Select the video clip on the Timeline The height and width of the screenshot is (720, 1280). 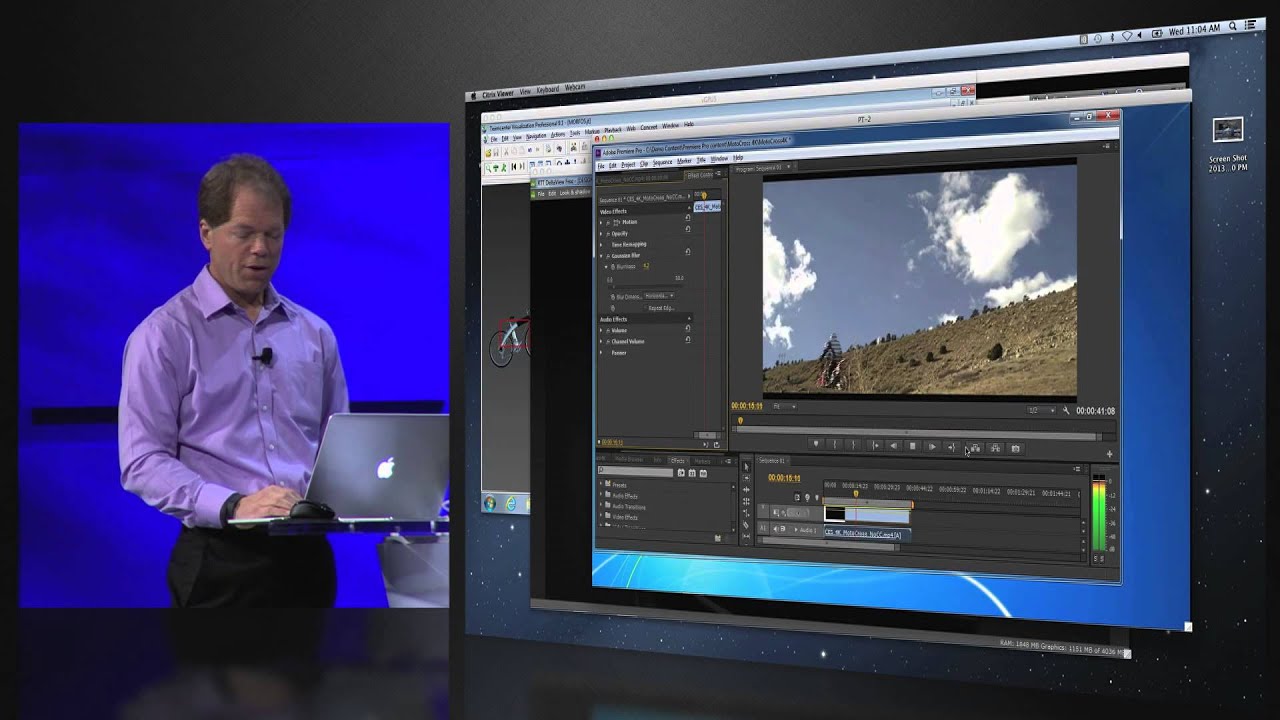point(866,513)
